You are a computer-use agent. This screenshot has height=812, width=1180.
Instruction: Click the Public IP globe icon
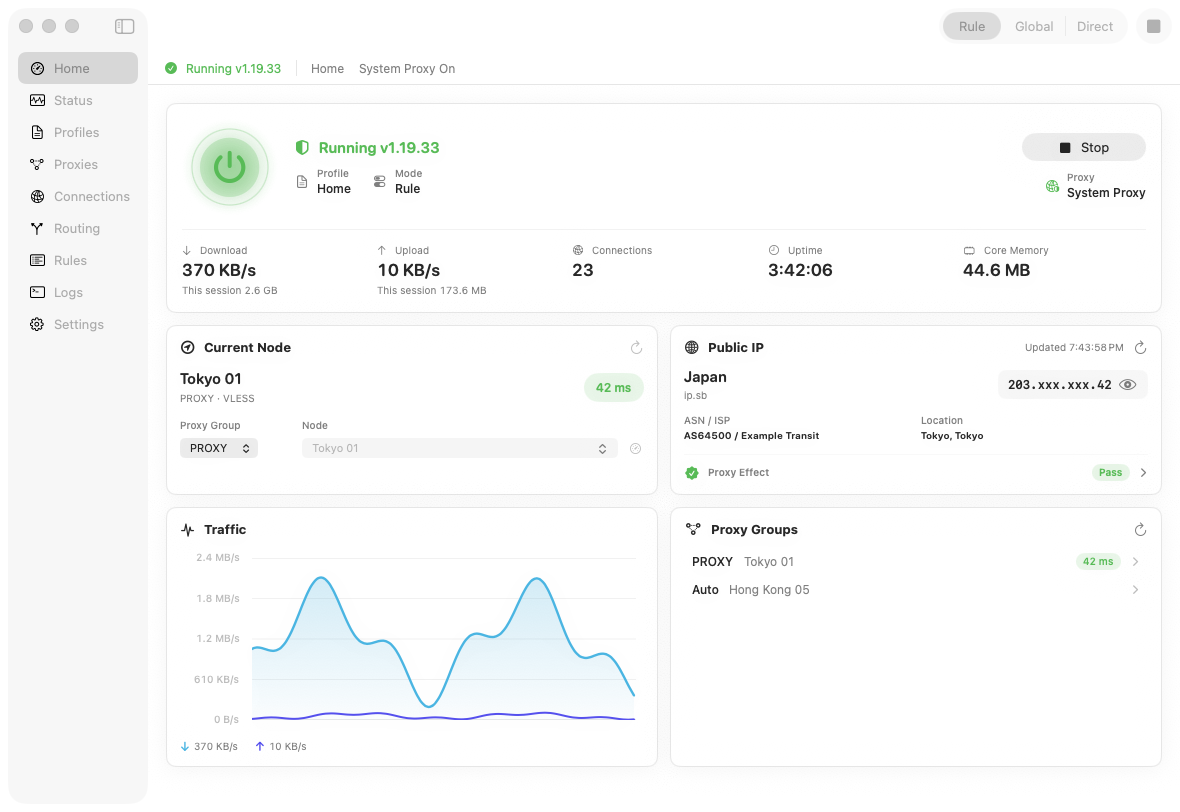point(692,348)
